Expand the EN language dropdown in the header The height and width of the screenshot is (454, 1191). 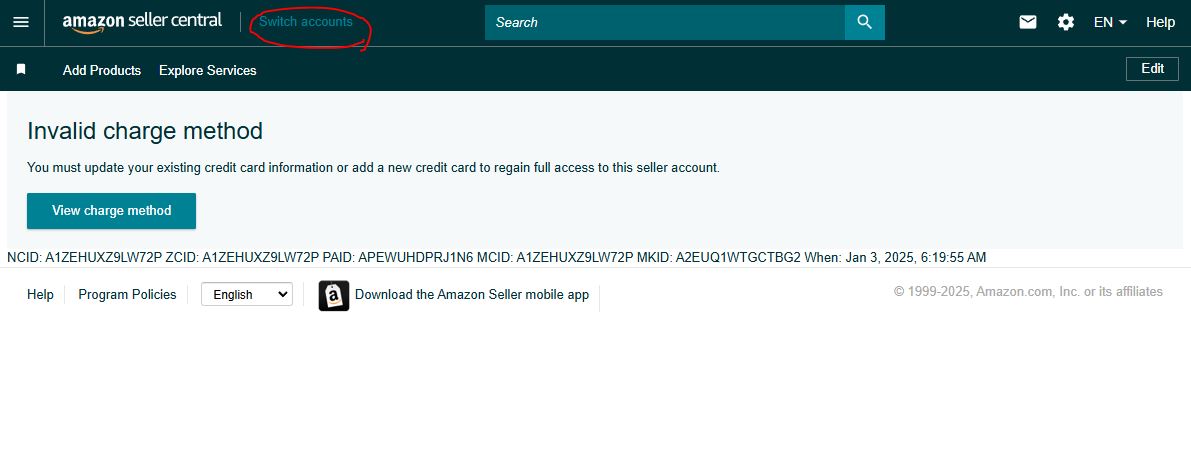tap(1110, 22)
